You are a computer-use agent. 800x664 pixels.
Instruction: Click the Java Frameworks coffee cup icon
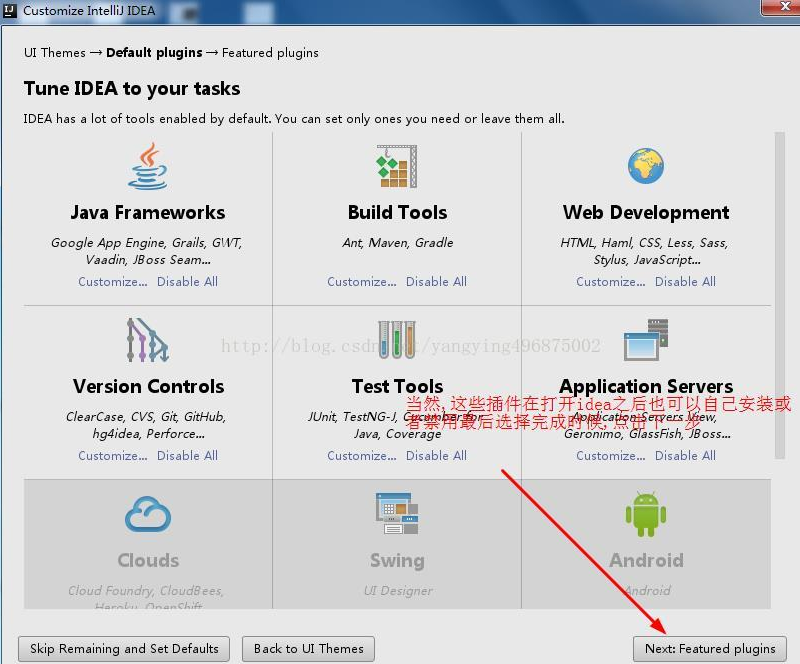coord(147,166)
